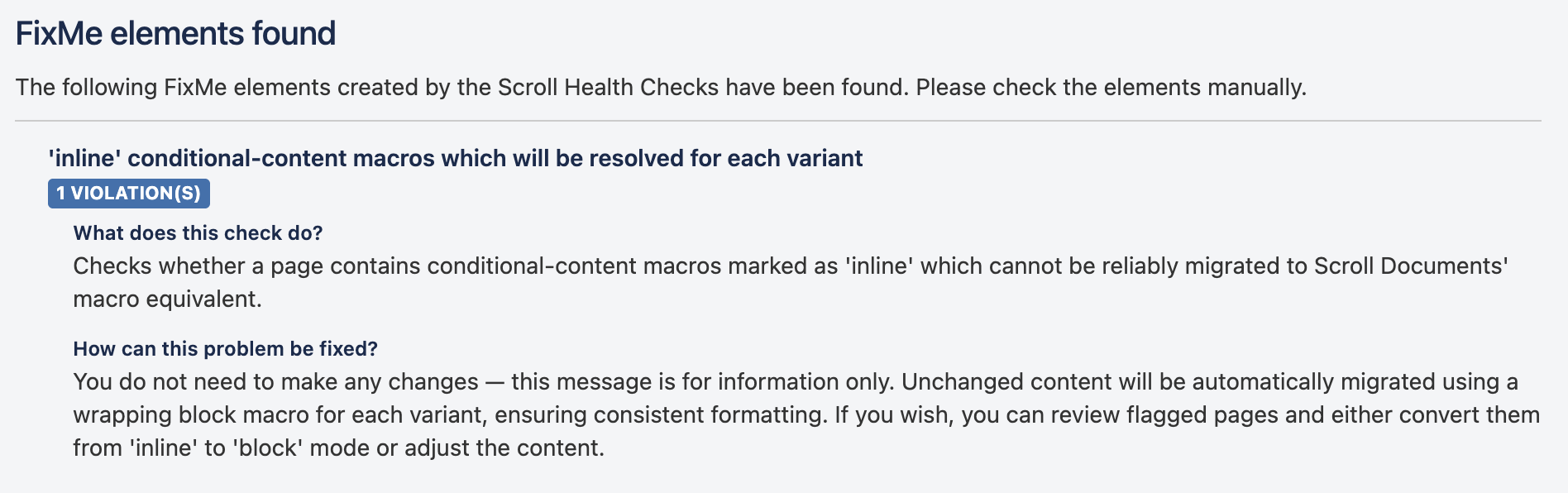Click the 'What does this check do?' heading
This screenshot has width=1568, height=493.
coord(198,233)
